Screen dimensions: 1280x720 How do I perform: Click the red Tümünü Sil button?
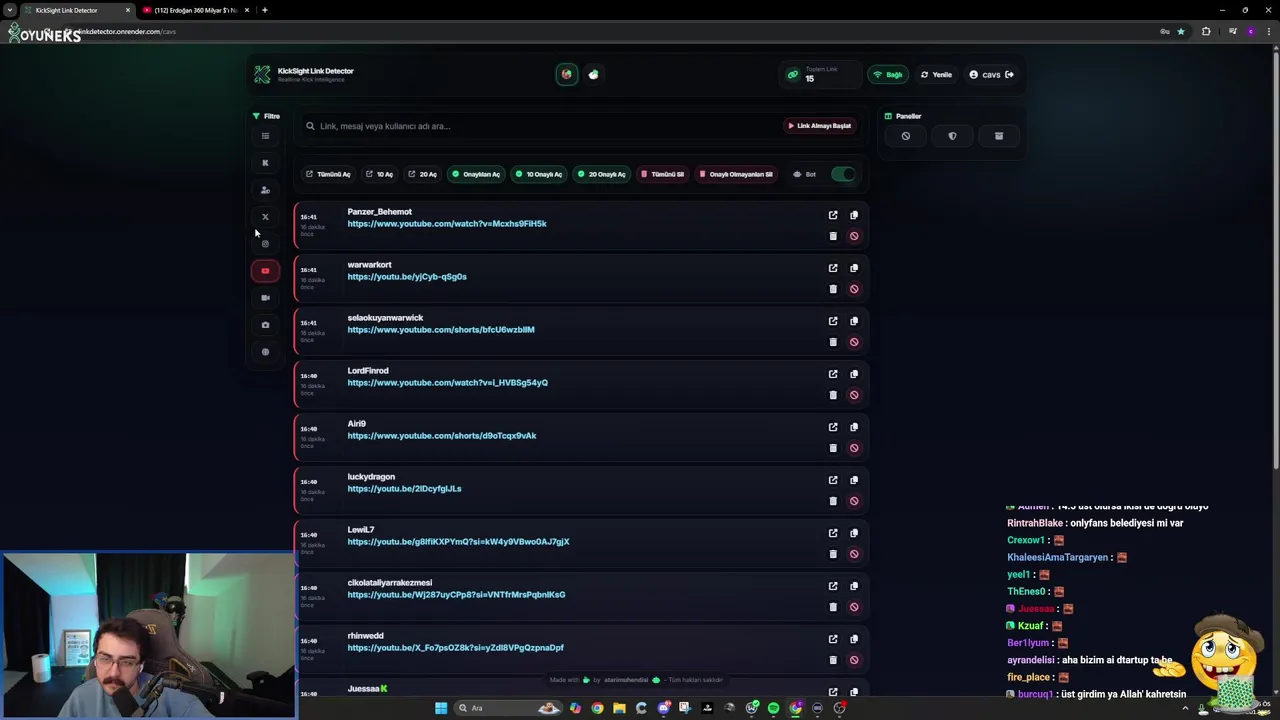pyautogui.click(x=663, y=174)
